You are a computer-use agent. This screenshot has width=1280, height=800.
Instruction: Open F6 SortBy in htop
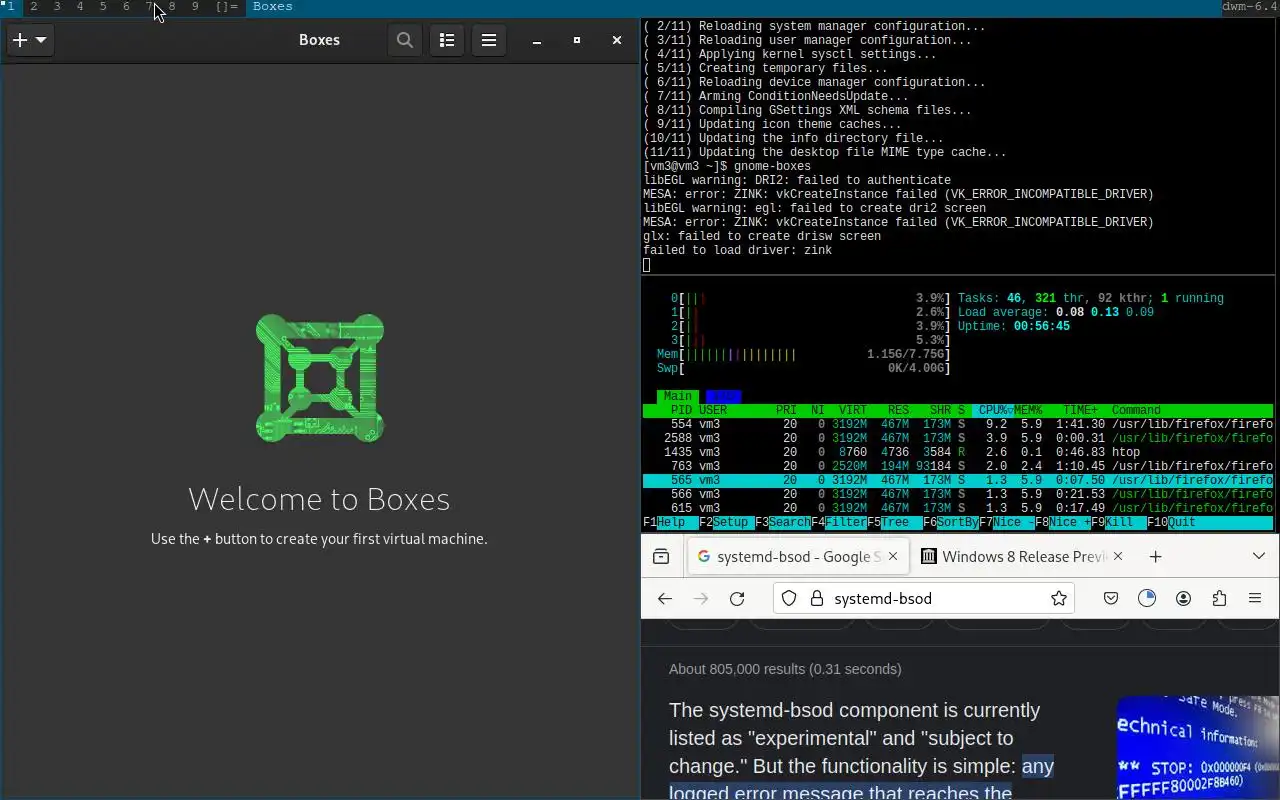[x=951, y=522]
